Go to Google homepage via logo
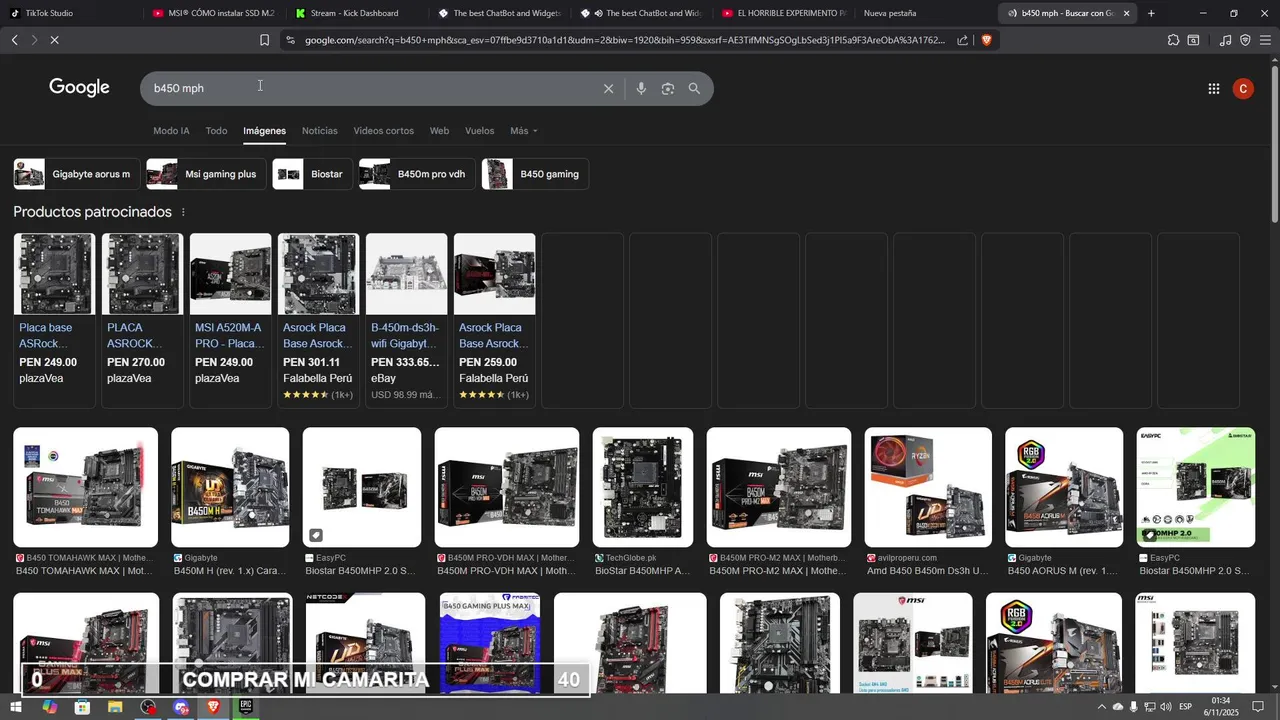Viewport: 1280px width, 720px height. tap(79, 88)
